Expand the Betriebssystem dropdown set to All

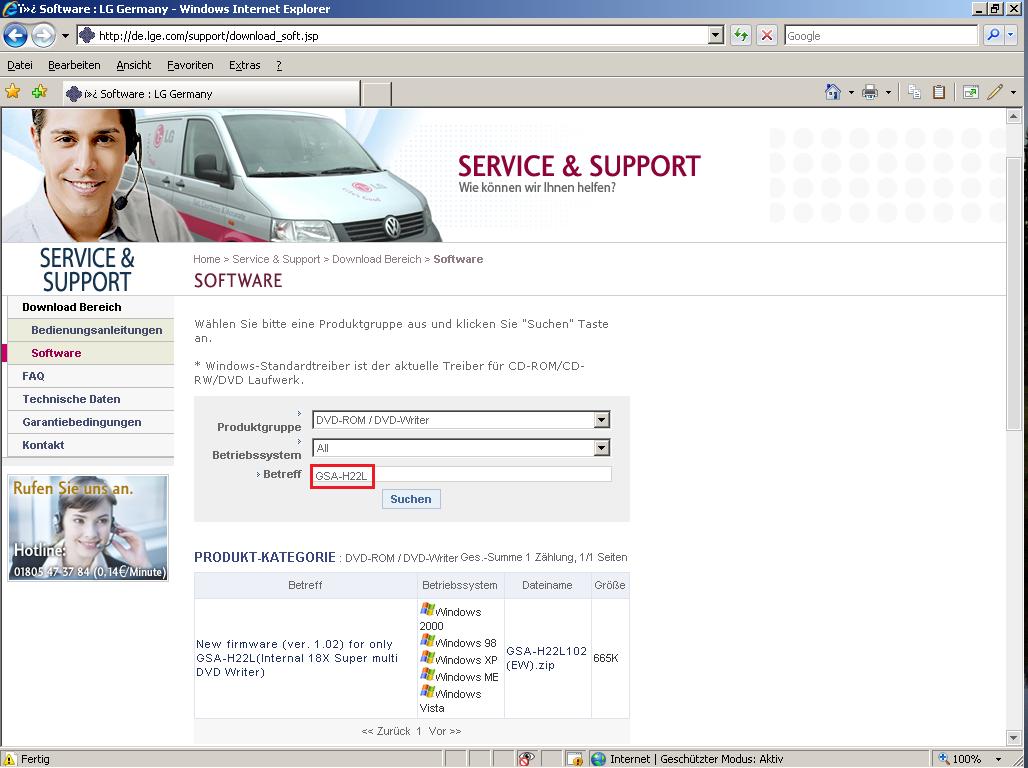(601, 448)
